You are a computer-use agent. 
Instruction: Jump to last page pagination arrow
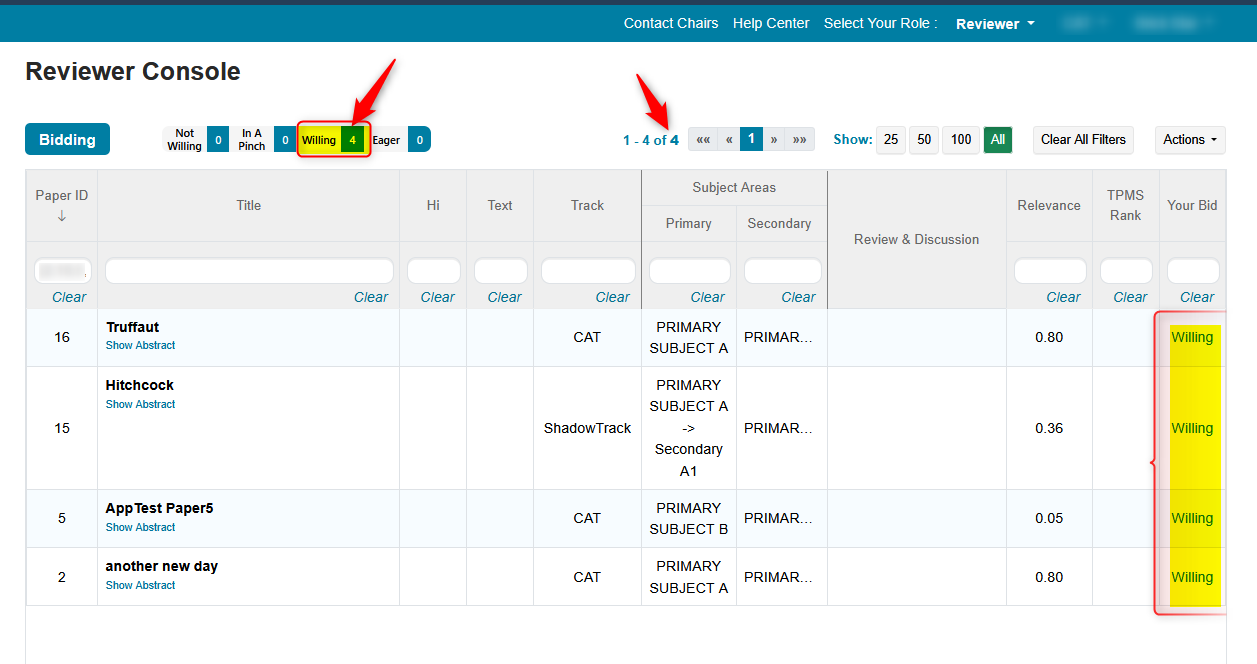800,140
